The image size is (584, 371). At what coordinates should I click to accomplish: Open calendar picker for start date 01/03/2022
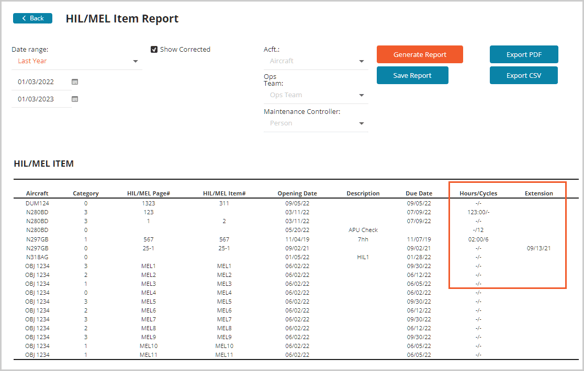[x=75, y=82]
